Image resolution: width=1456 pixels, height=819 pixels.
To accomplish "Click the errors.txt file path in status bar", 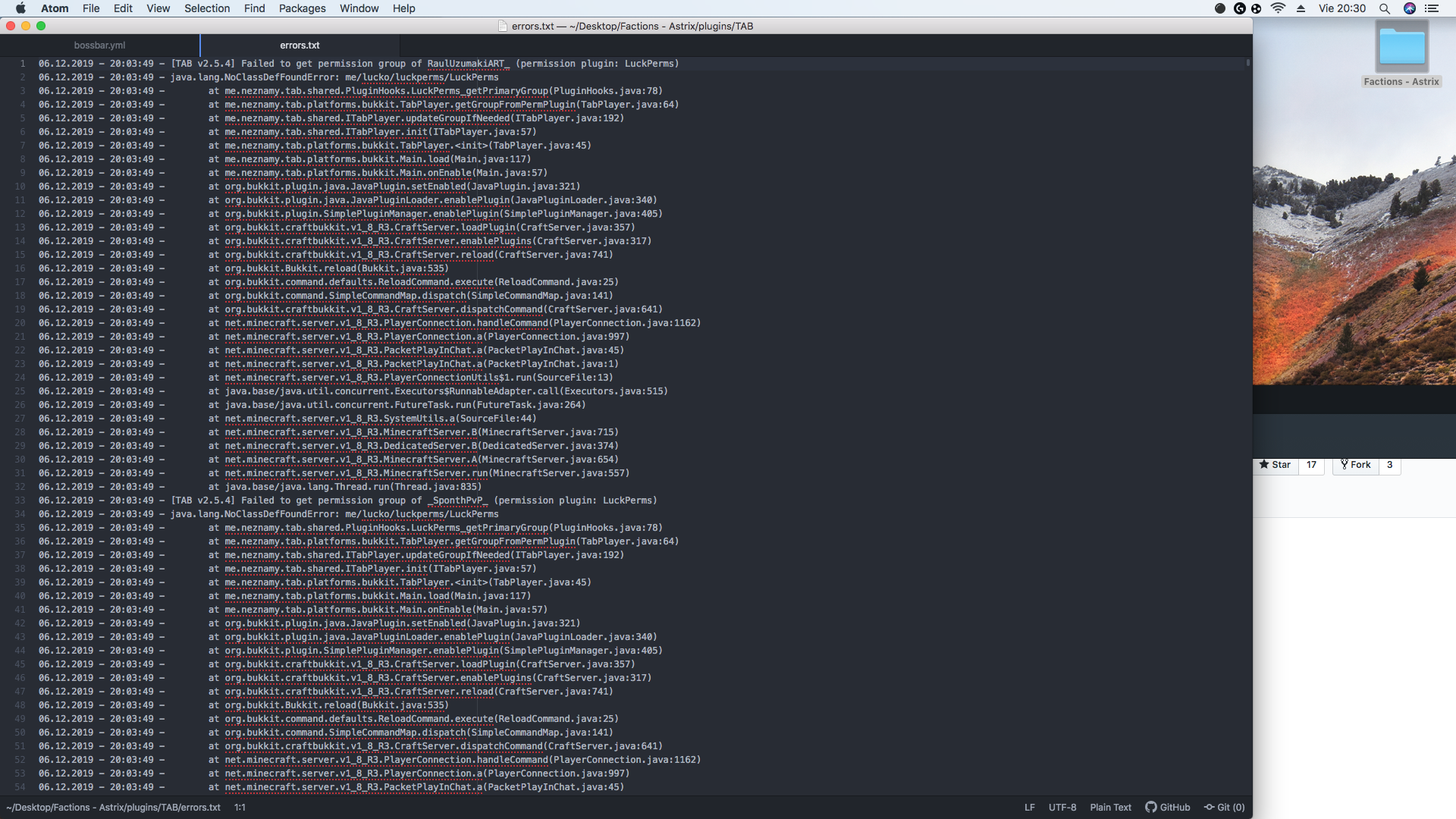I will (113, 808).
